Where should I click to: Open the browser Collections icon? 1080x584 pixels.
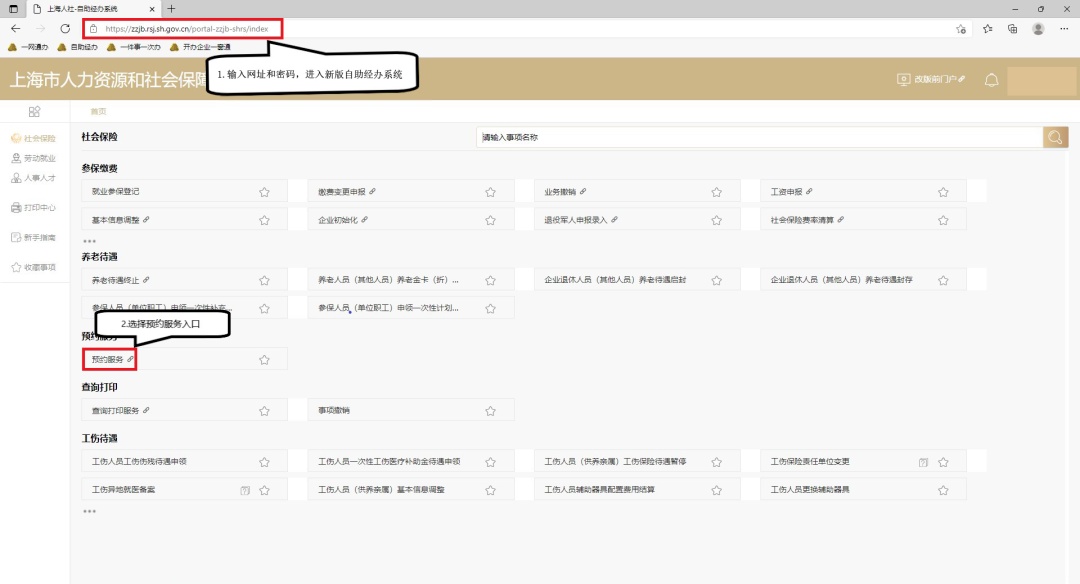click(1012, 29)
